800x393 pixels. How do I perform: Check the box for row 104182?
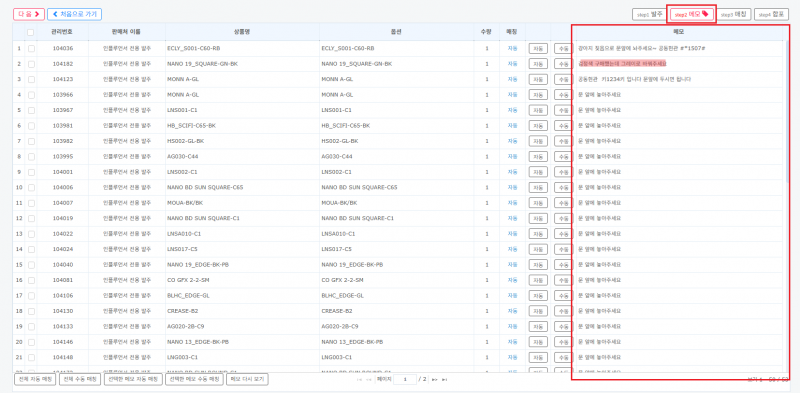click(x=31, y=64)
